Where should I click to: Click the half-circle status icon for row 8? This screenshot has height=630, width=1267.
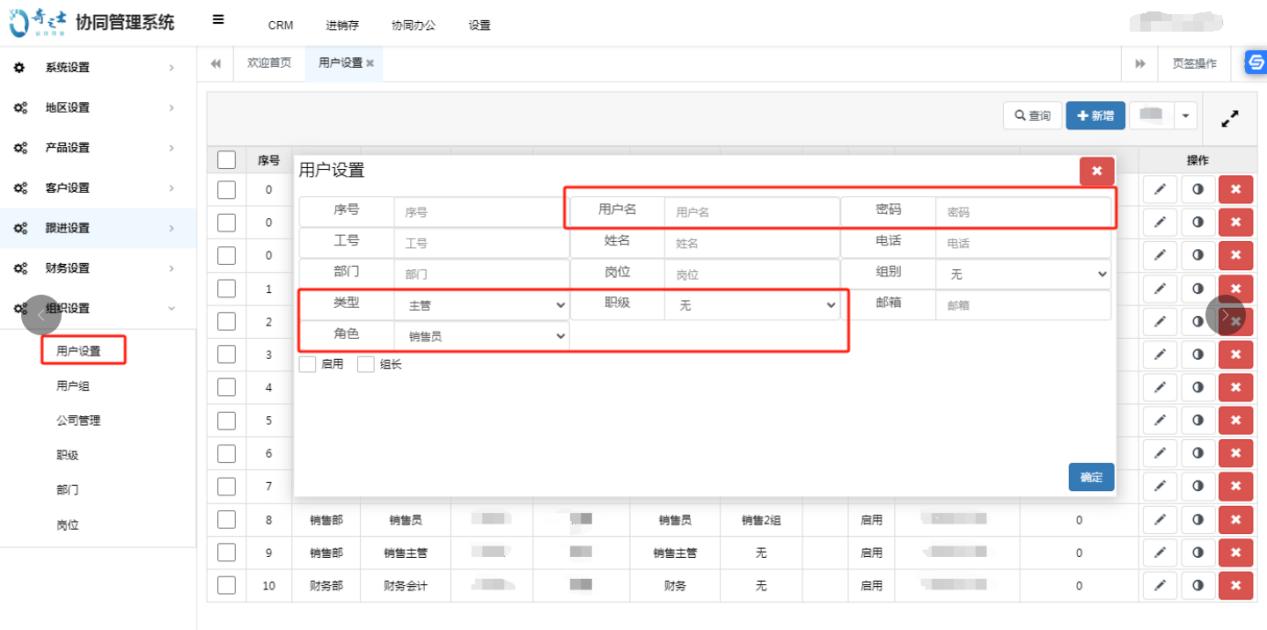click(1197, 520)
